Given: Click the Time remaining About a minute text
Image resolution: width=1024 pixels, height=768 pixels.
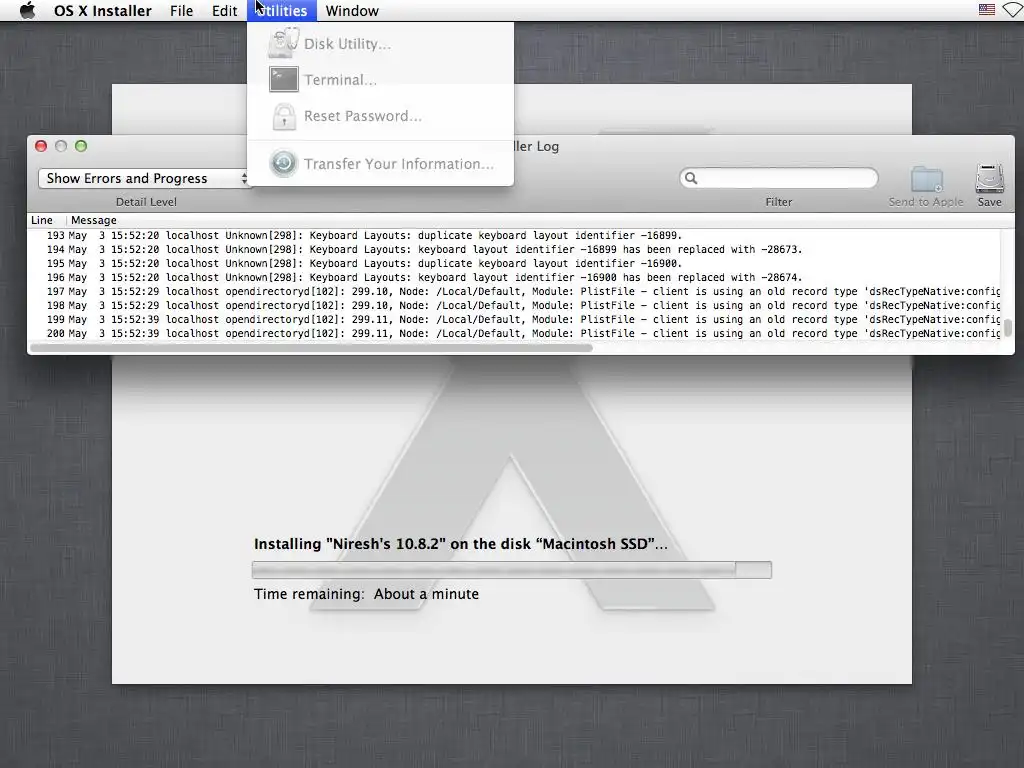Looking at the screenshot, I should point(366,594).
